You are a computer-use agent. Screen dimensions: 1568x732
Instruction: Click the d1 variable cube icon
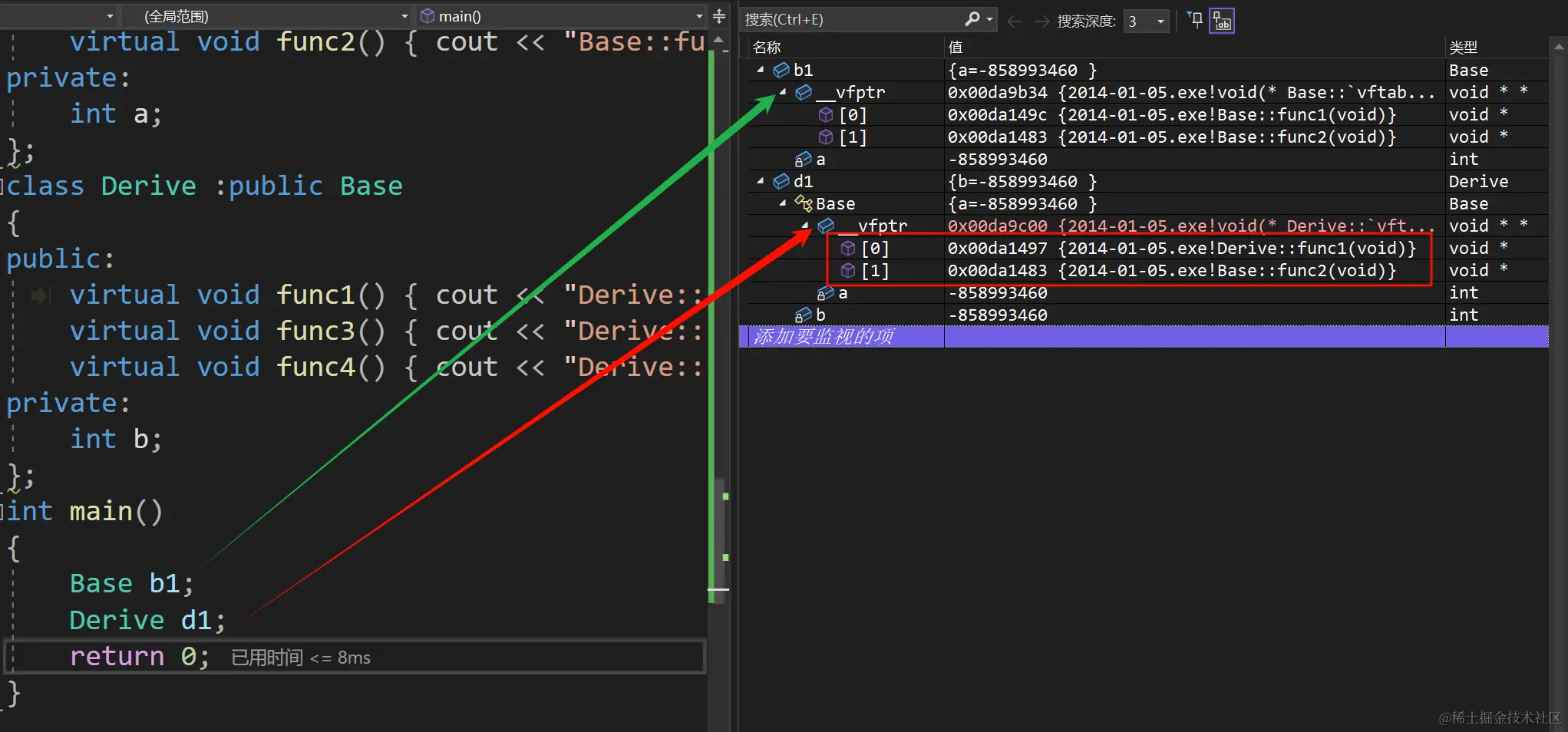pos(781,181)
